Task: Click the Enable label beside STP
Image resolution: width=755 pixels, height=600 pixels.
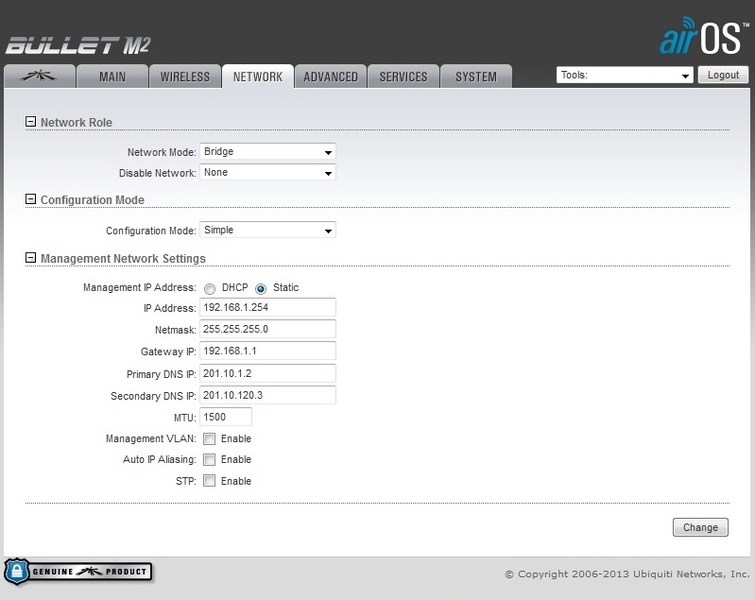Action: [x=236, y=481]
